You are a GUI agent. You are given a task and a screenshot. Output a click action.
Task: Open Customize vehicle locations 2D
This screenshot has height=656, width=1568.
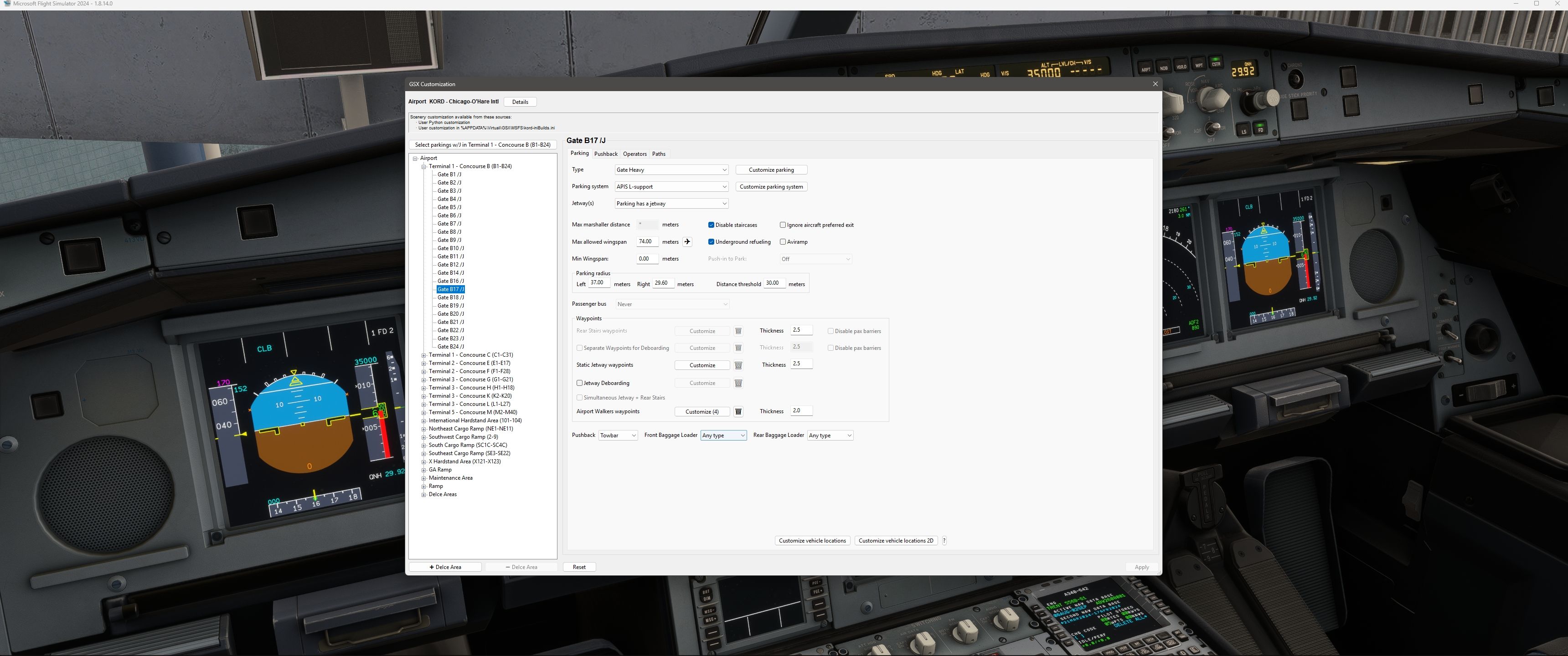[x=895, y=541]
